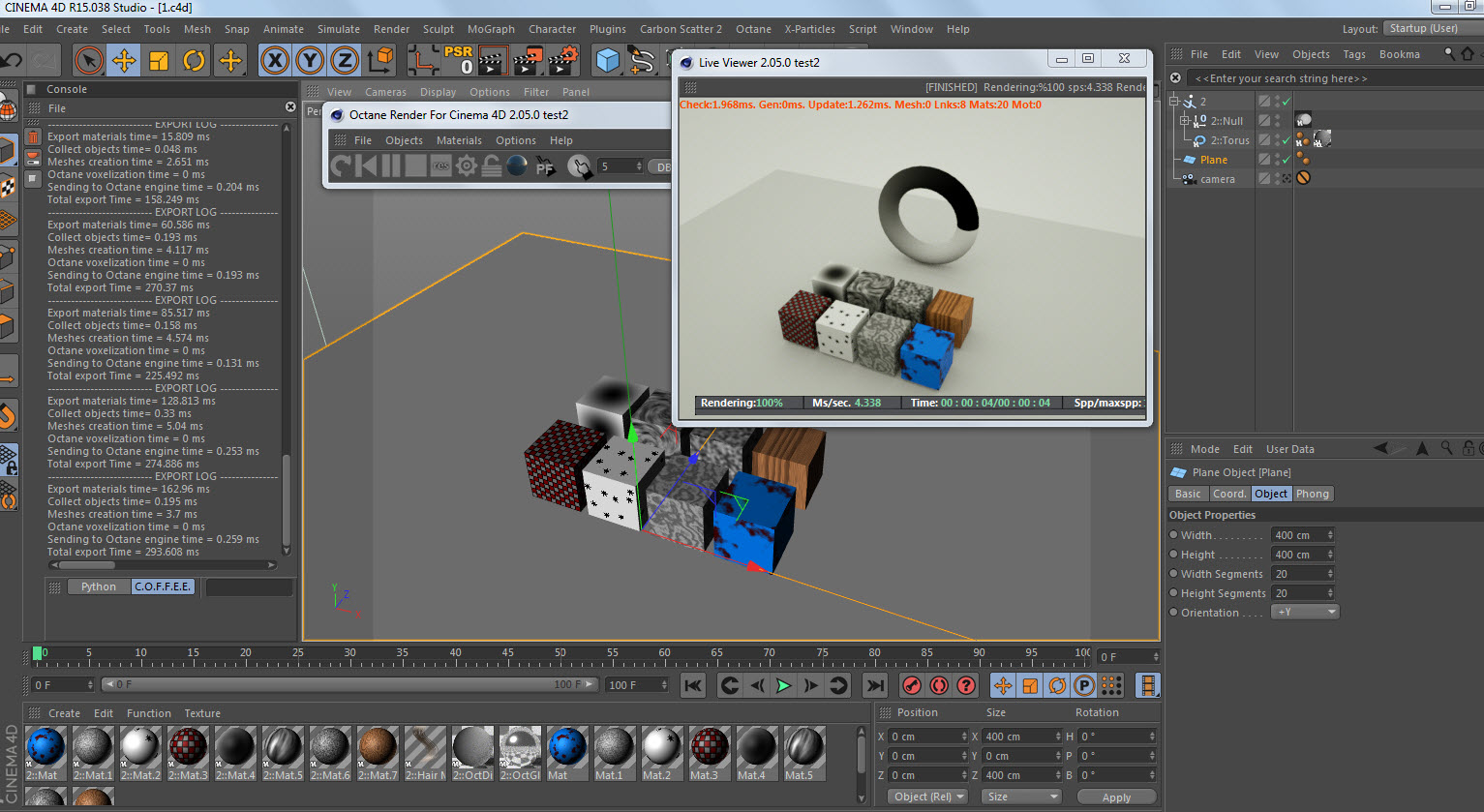Screen dimensions: 1484x812
Task: Click the Octane lock resolution icon
Action: pos(492,166)
